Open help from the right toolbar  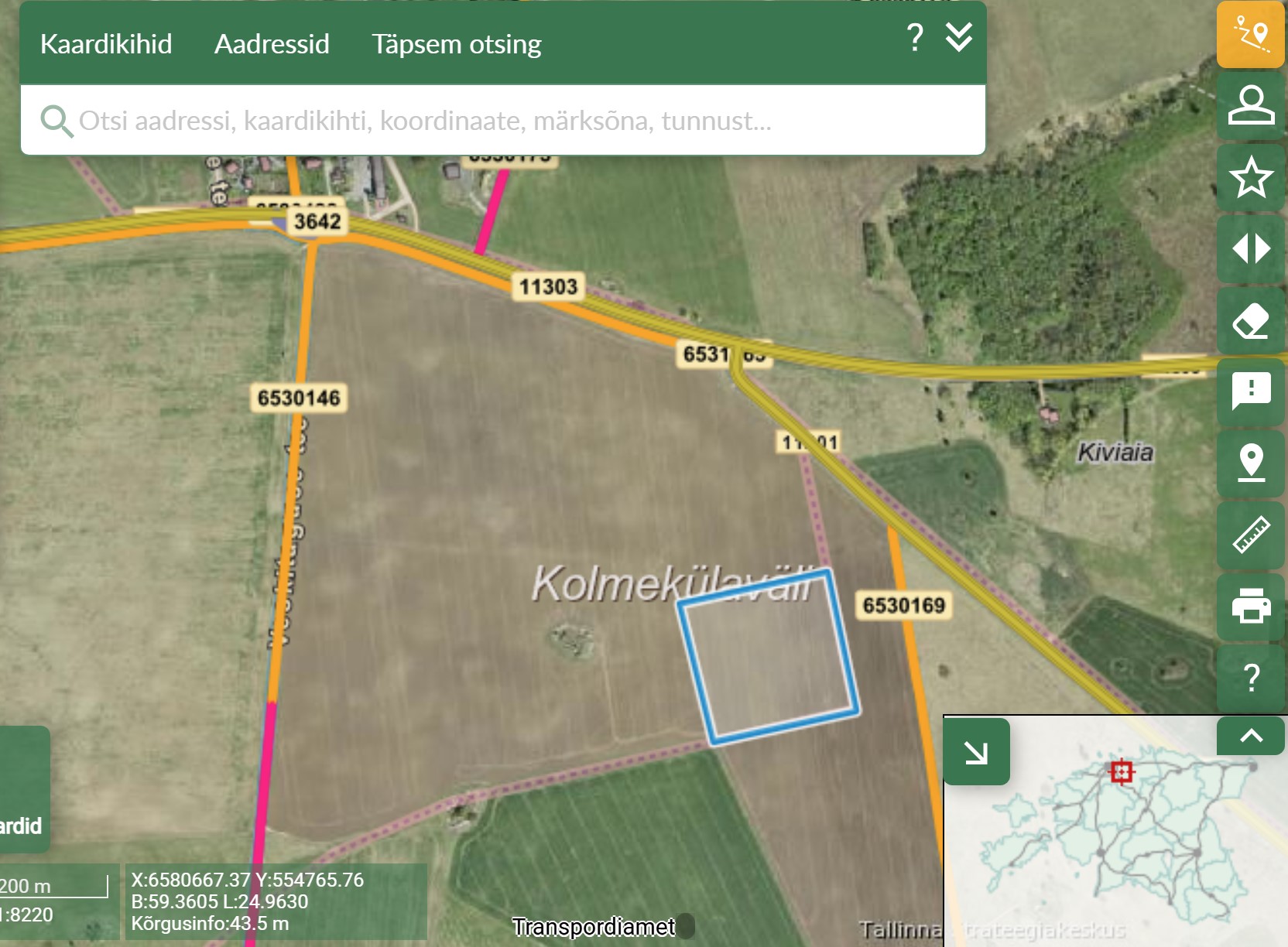(x=1251, y=678)
